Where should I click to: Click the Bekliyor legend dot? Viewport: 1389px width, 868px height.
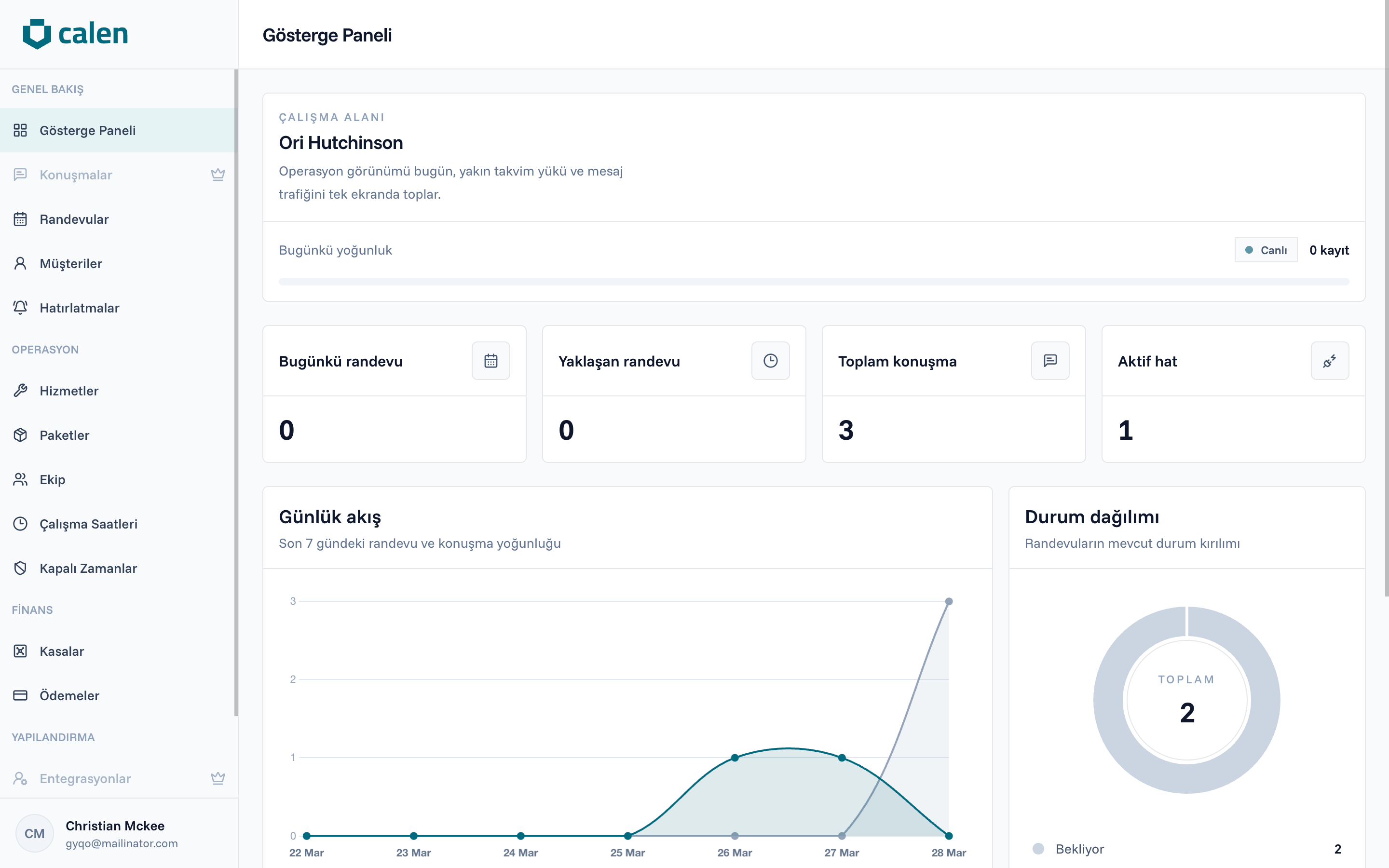[x=1038, y=849]
